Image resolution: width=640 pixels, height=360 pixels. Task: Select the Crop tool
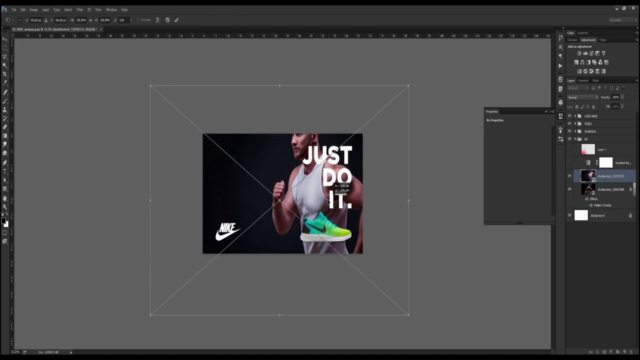(x=5, y=74)
